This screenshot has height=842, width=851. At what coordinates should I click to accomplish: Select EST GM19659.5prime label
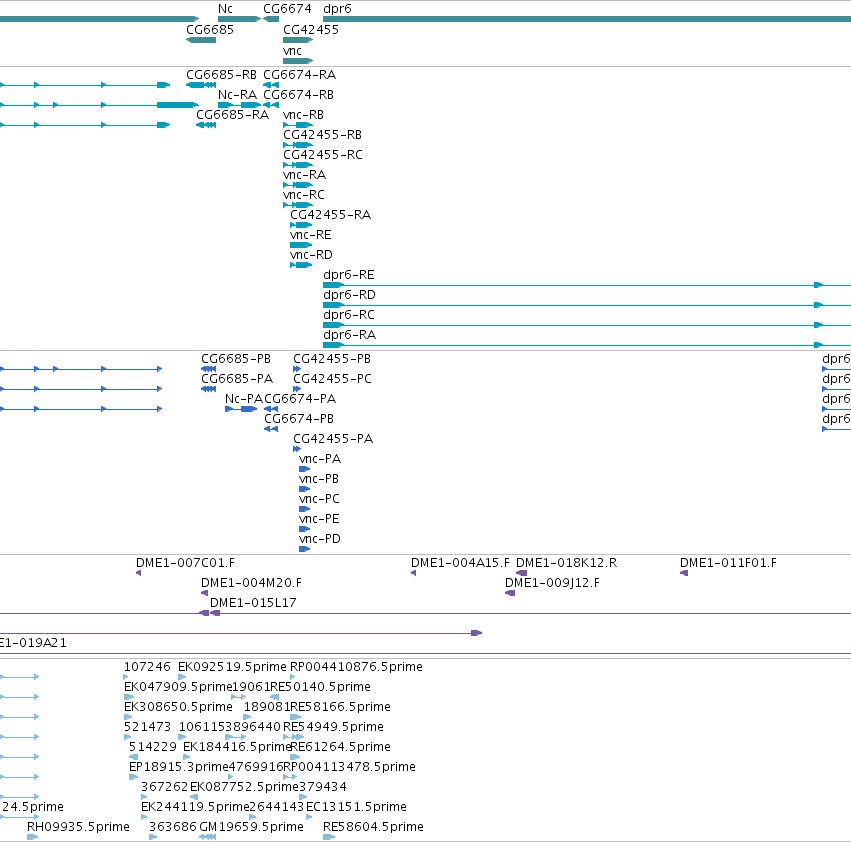pyautogui.click(x=251, y=827)
